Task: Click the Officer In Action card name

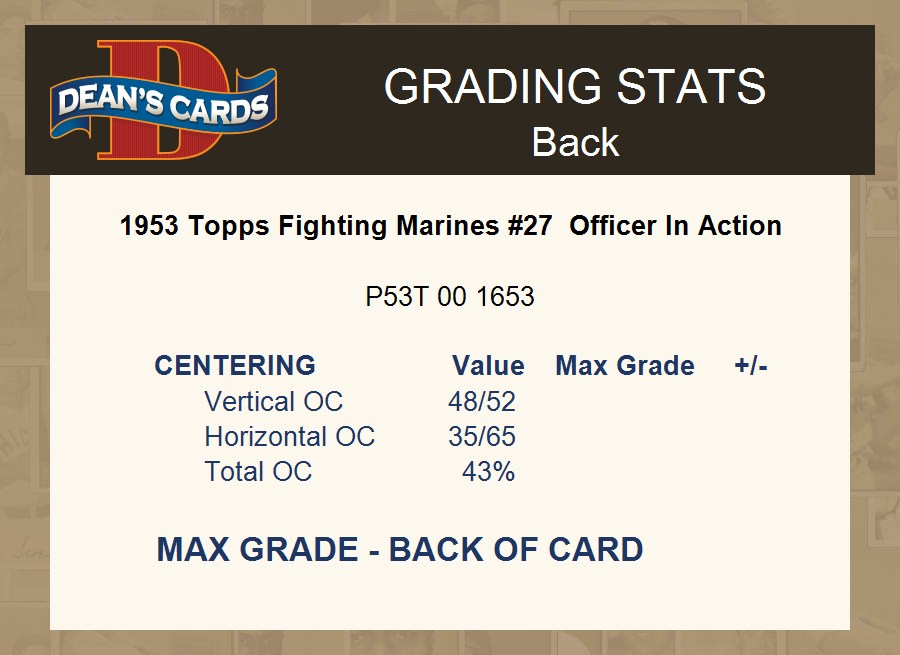Action: [675, 226]
